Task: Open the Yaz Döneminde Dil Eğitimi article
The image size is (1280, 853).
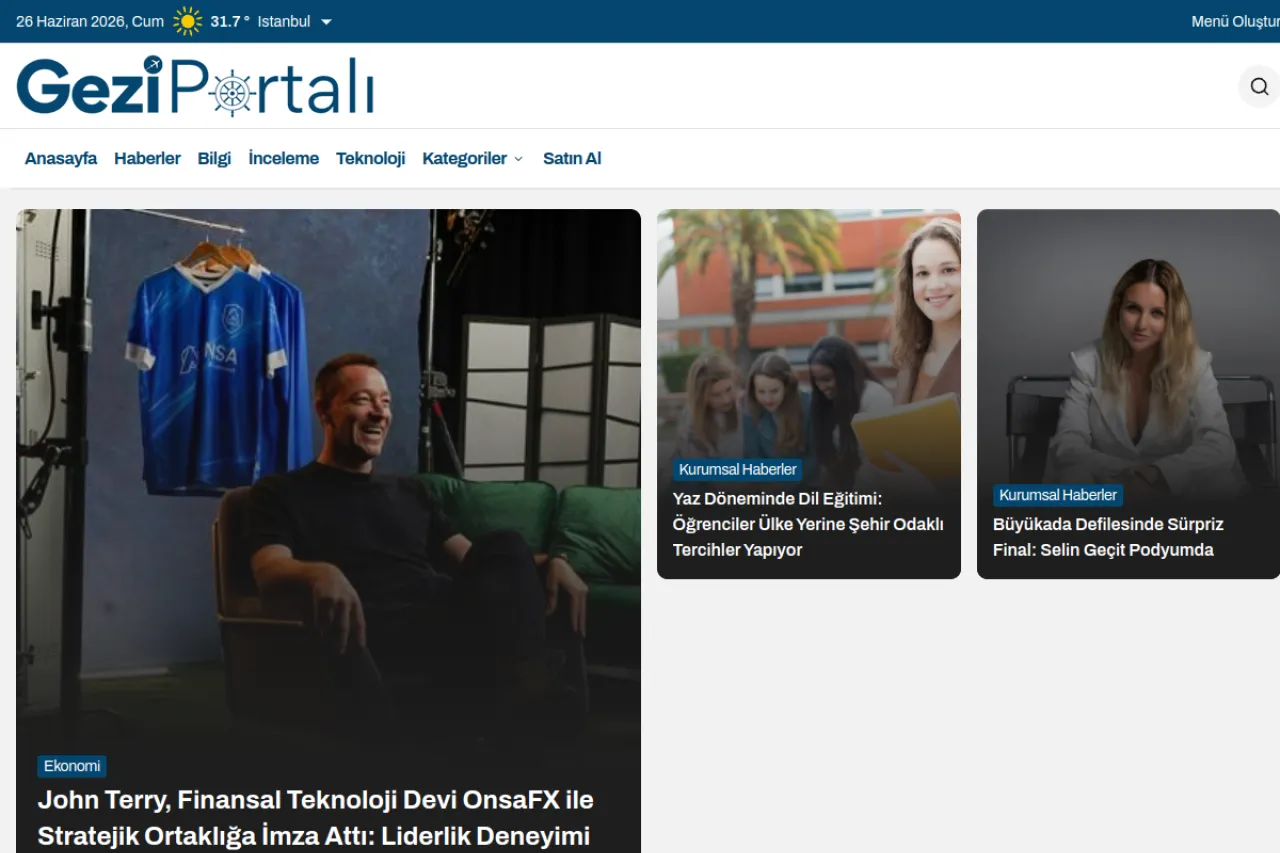Action: tap(808, 524)
